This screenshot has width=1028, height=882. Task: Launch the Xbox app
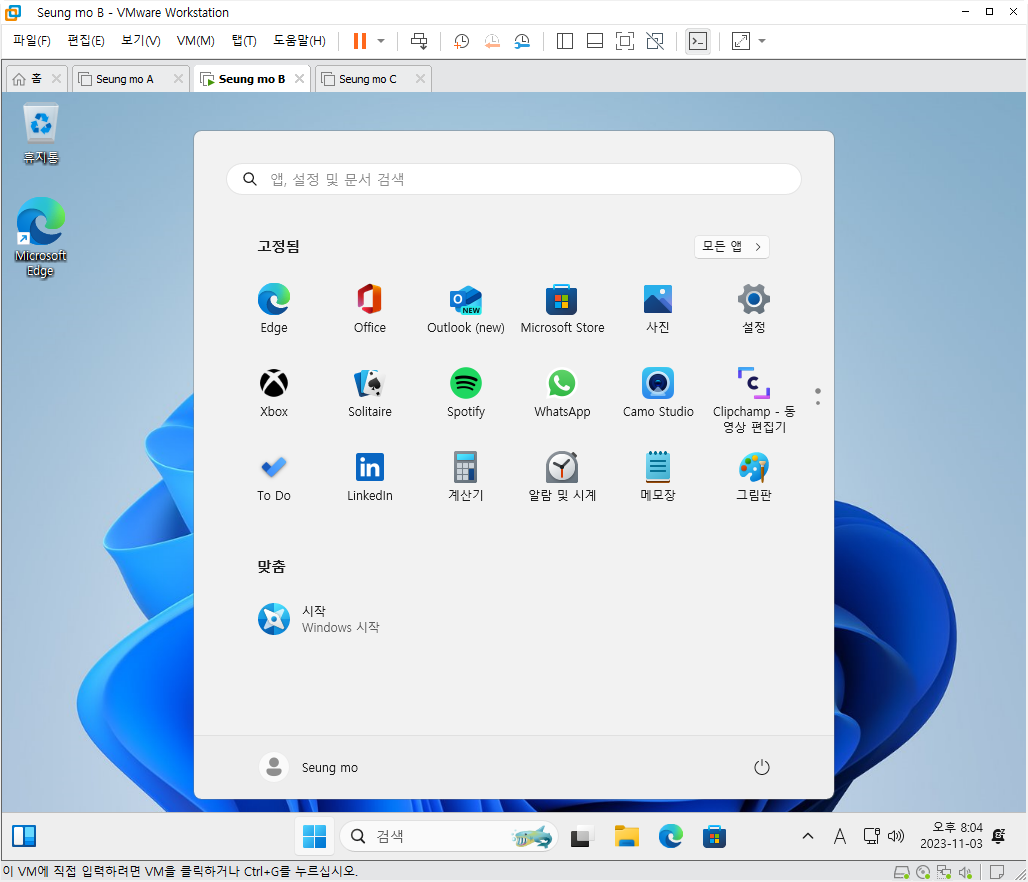(273, 392)
